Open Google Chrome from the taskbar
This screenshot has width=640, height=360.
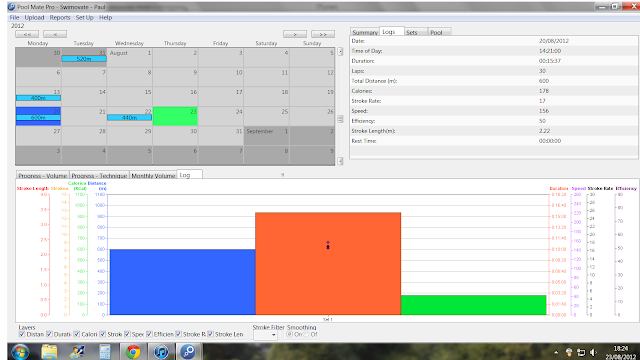click(133, 352)
